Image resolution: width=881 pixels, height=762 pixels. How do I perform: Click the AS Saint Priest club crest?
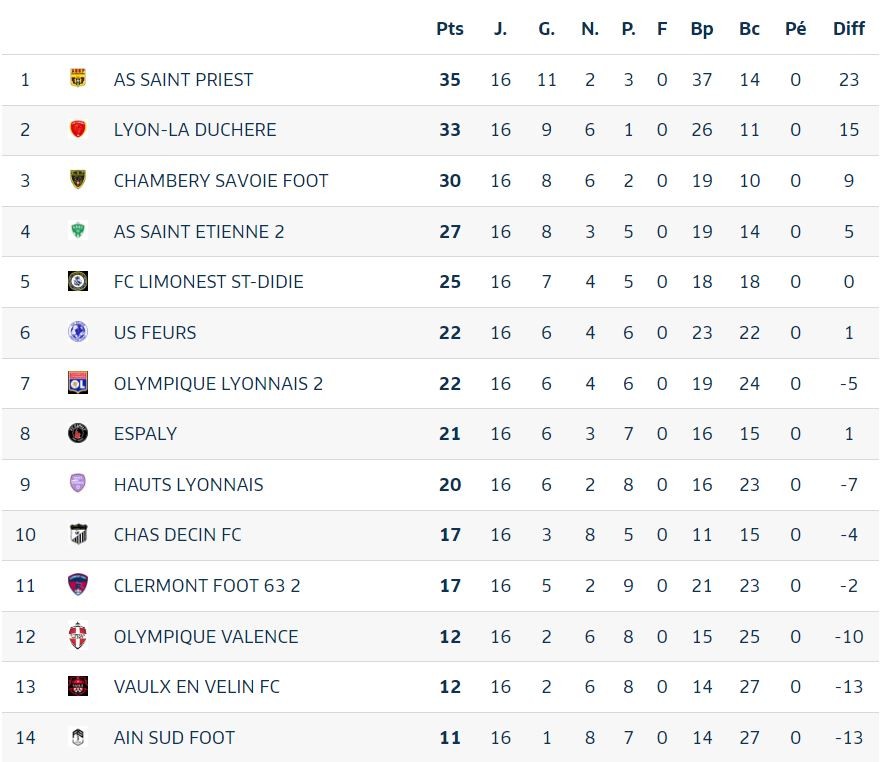[78, 79]
